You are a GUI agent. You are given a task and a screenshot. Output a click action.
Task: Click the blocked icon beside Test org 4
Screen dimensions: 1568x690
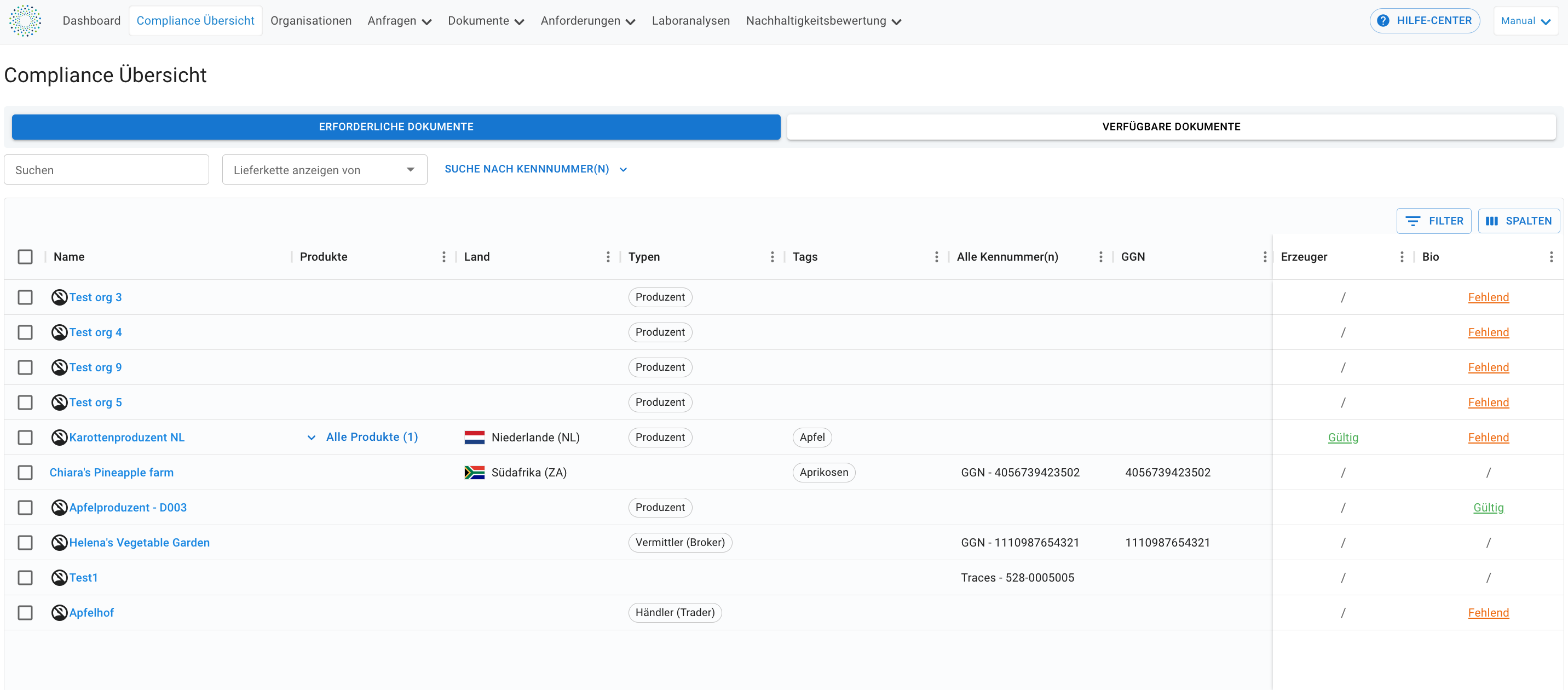[59, 332]
